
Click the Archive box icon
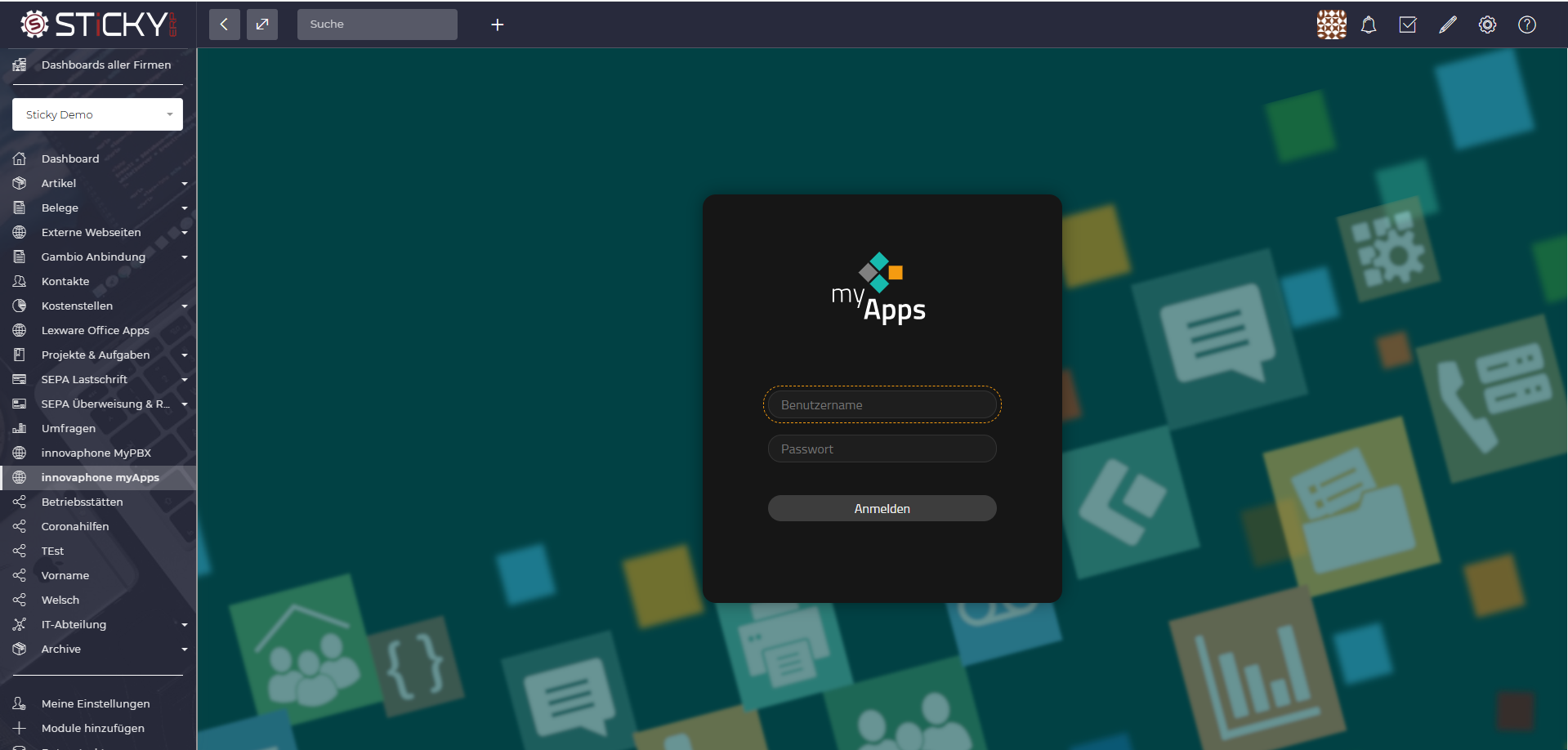20,649
